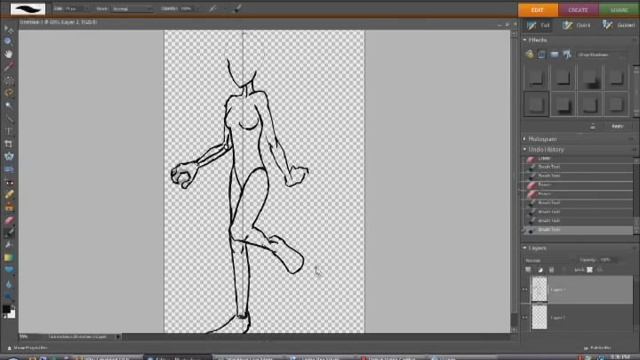Switch to Full edit mode
Image resolution: width=640 pixels, height=360 pixels.
pos(539,25)
